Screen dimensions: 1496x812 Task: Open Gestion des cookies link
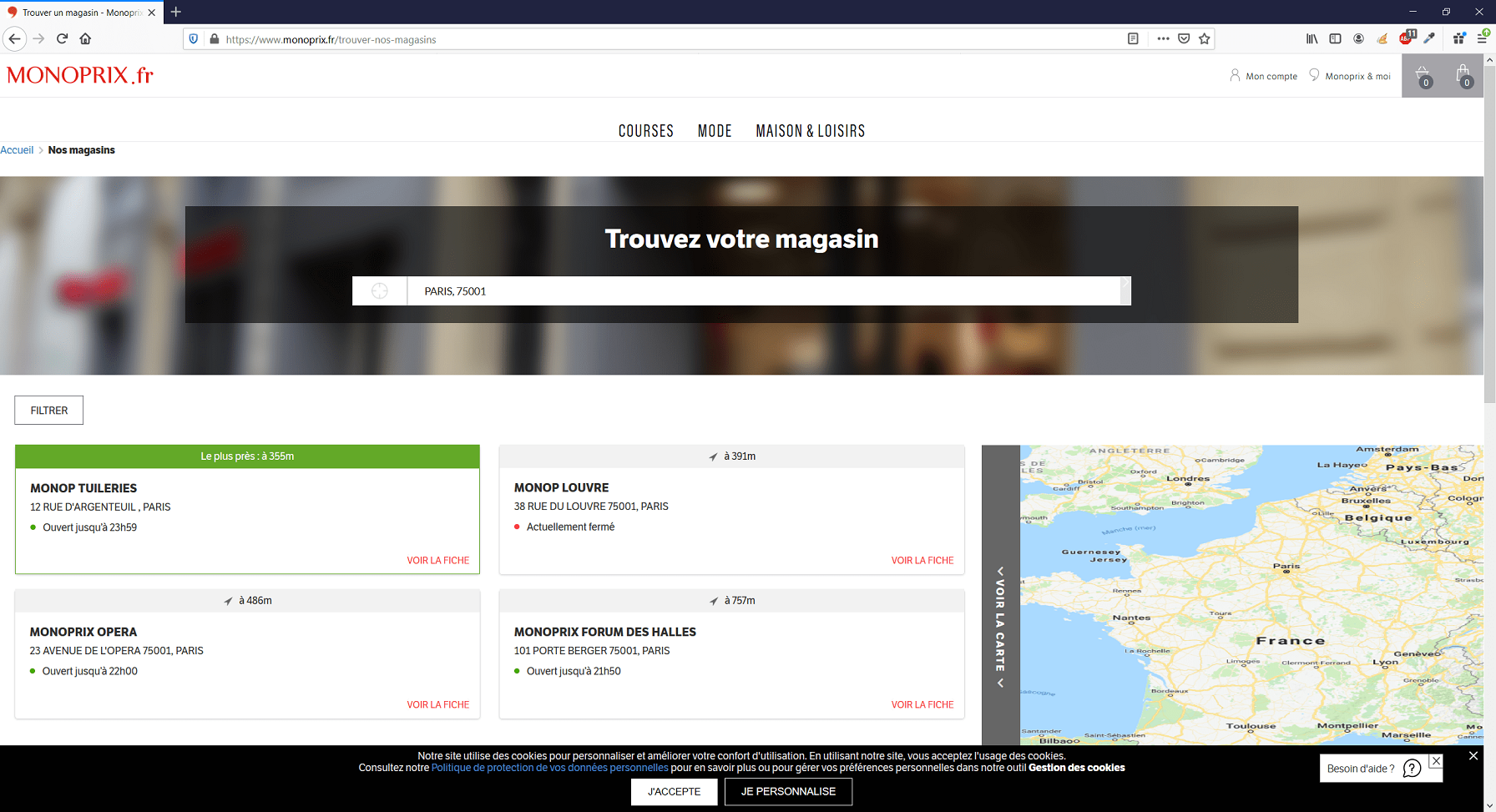(1077, 768)
